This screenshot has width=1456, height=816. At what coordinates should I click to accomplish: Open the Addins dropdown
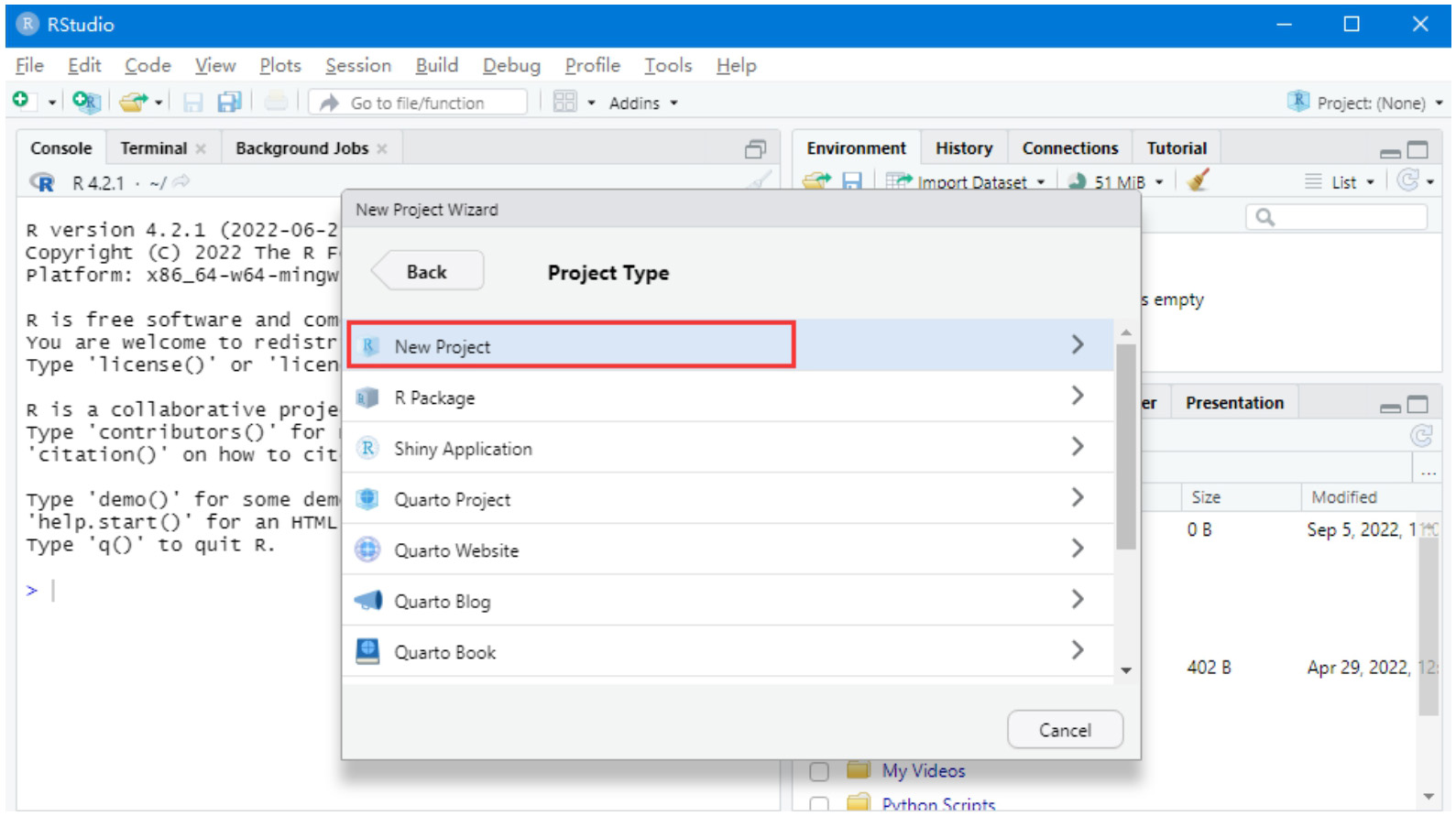[x=642, y=103]
